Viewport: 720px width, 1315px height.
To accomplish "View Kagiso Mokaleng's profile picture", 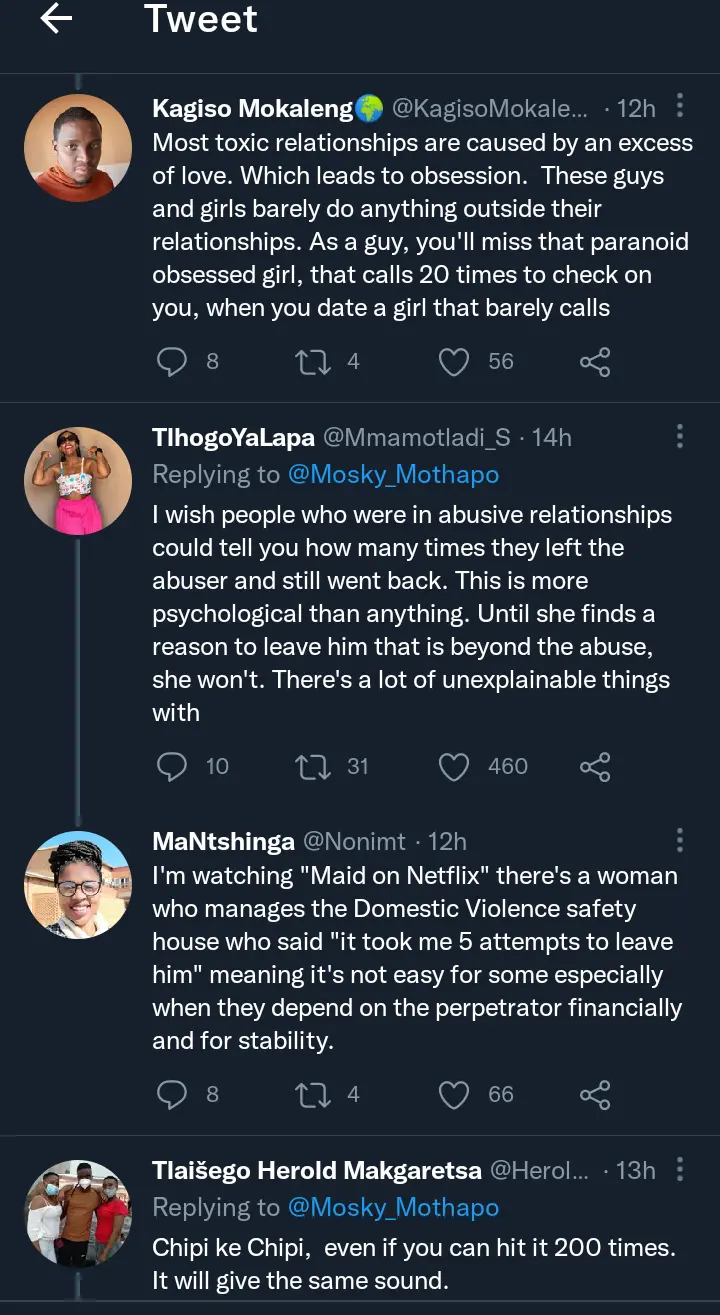I will pos(77,148).
